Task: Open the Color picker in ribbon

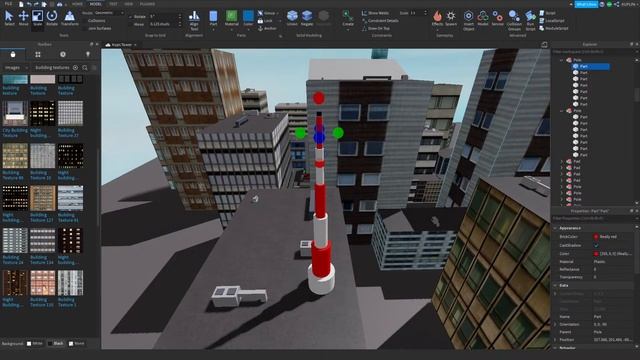Action: tap(248, 19)
